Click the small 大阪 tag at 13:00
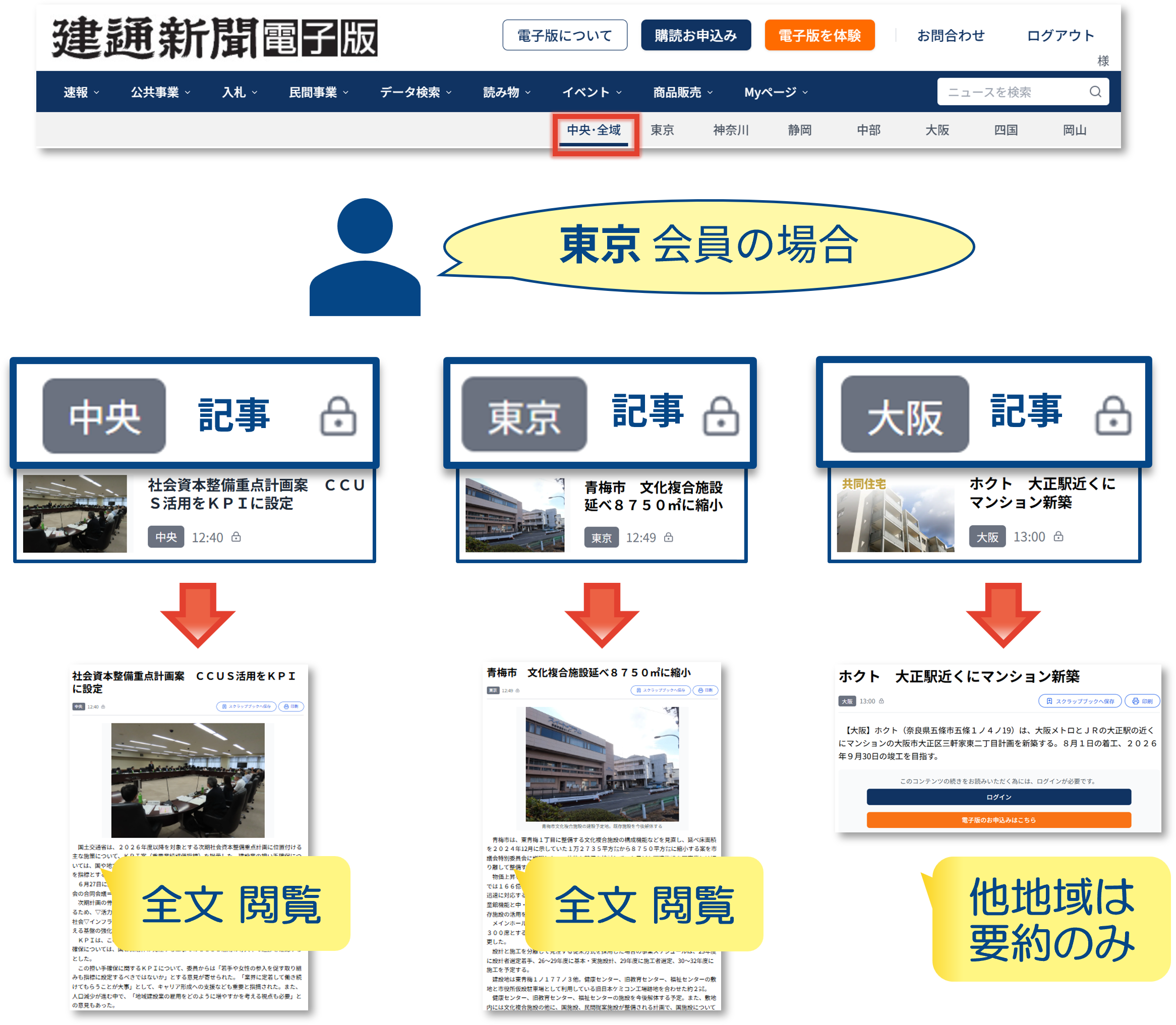The width and height of the screenshot is (1176, 1025). coord(987,536)
